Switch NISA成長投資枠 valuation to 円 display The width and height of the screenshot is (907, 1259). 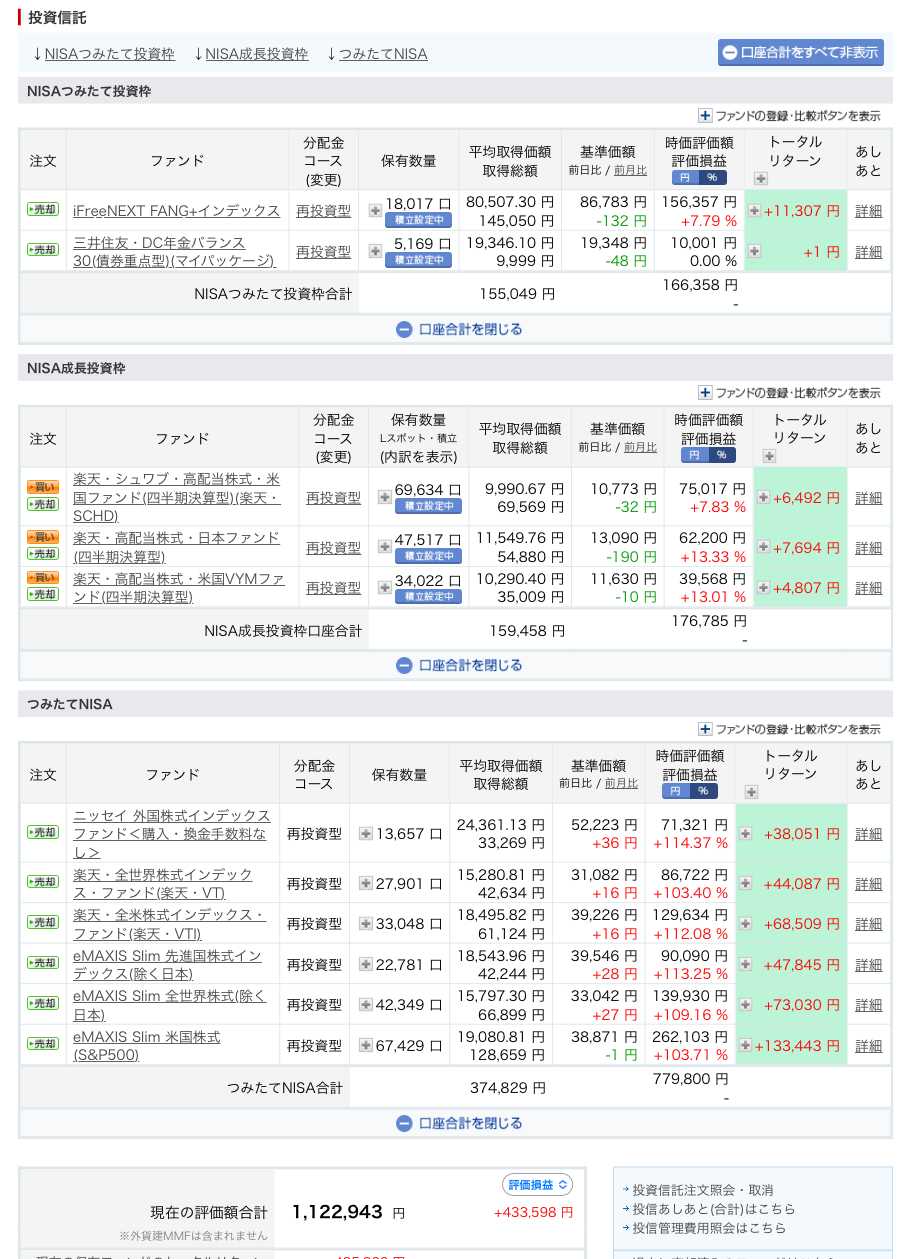click(x=694, y=455)
